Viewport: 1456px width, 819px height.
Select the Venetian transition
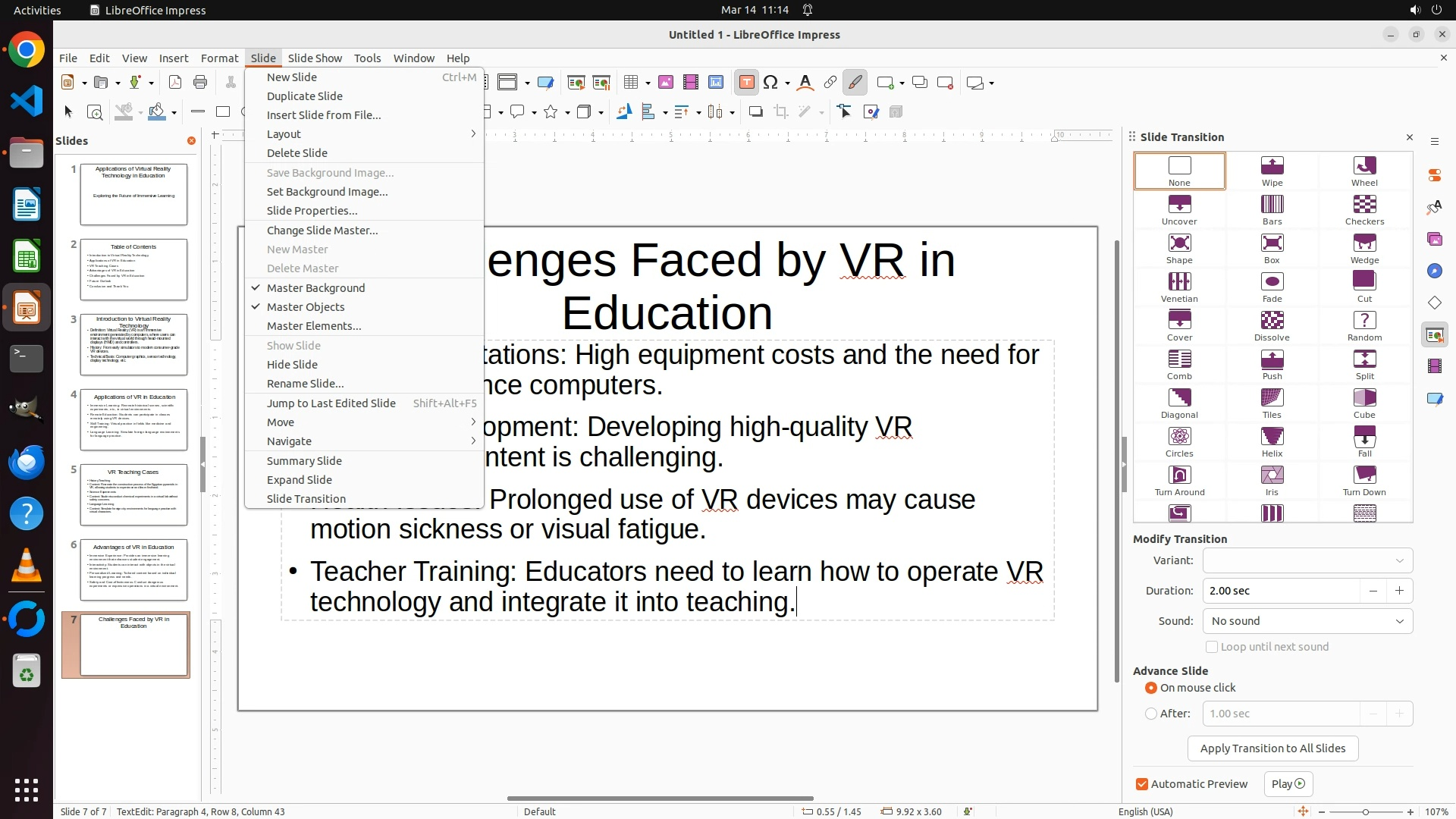1179,287
